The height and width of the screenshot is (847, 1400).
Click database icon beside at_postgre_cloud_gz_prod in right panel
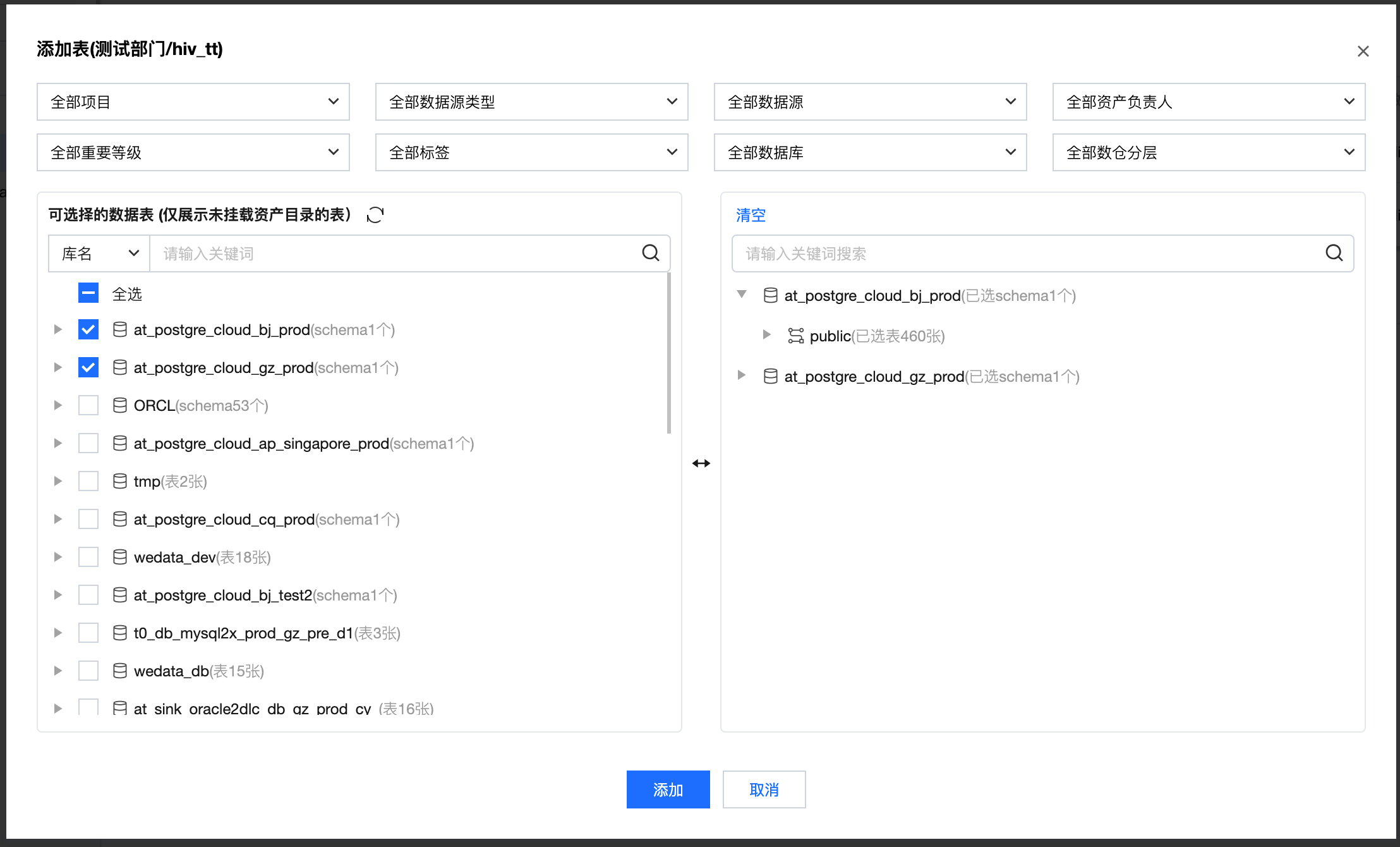770,376
